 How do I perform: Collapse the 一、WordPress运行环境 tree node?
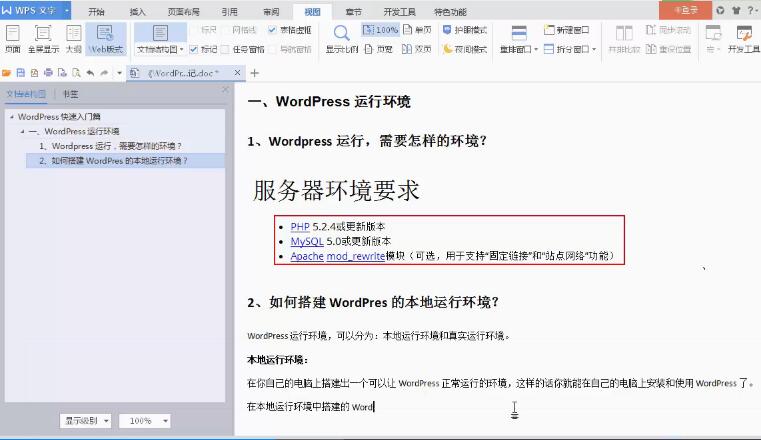click(22, 131)
